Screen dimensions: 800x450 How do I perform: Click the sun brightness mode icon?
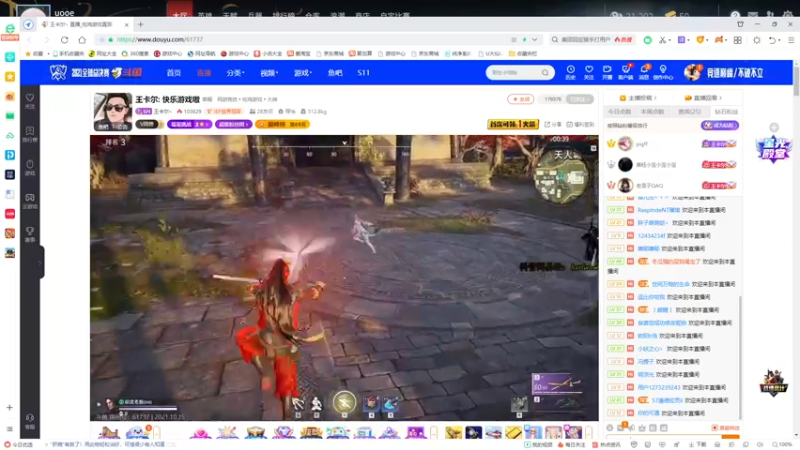757,40
